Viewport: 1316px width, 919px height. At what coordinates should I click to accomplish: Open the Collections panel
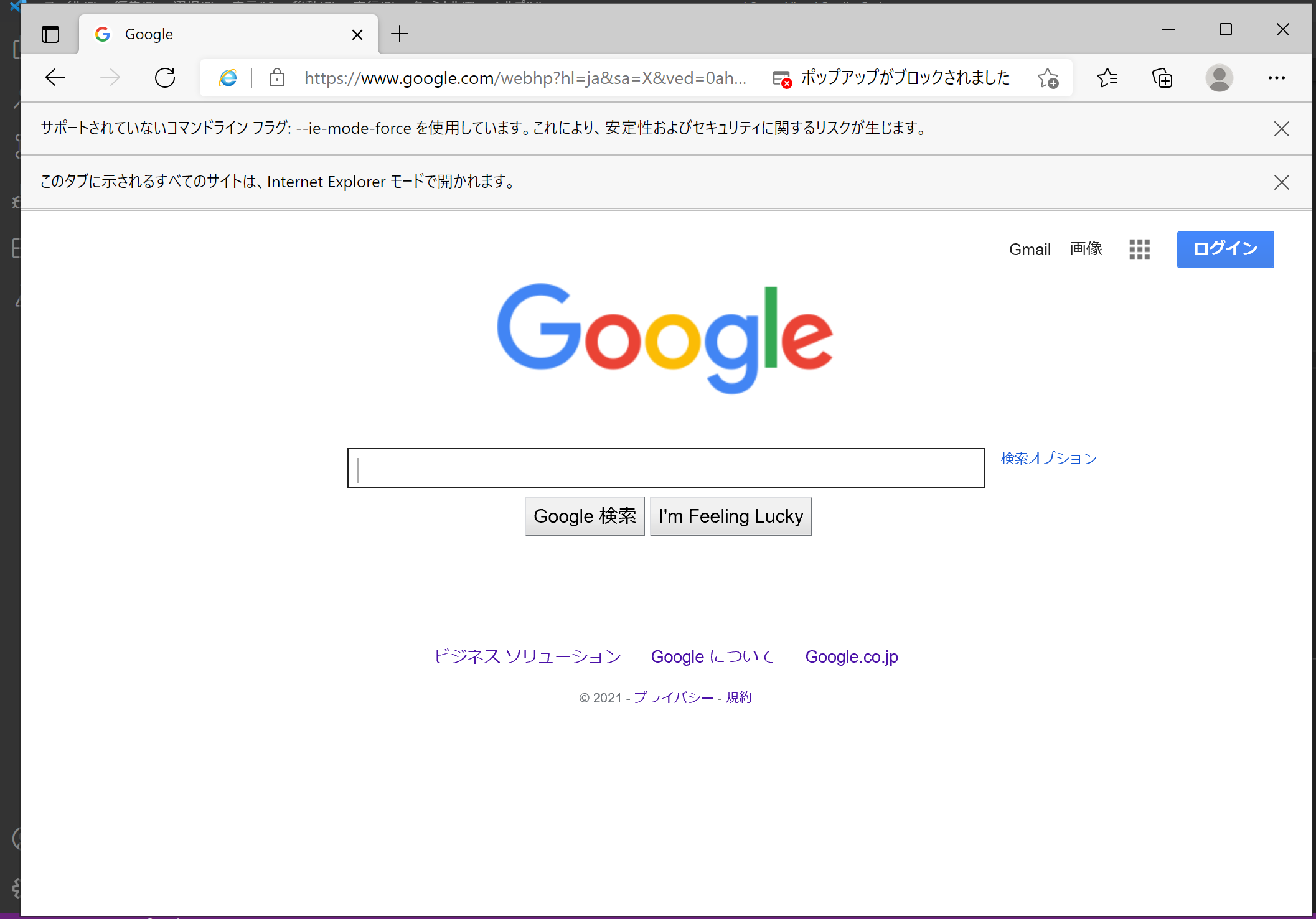[1162, 78]
